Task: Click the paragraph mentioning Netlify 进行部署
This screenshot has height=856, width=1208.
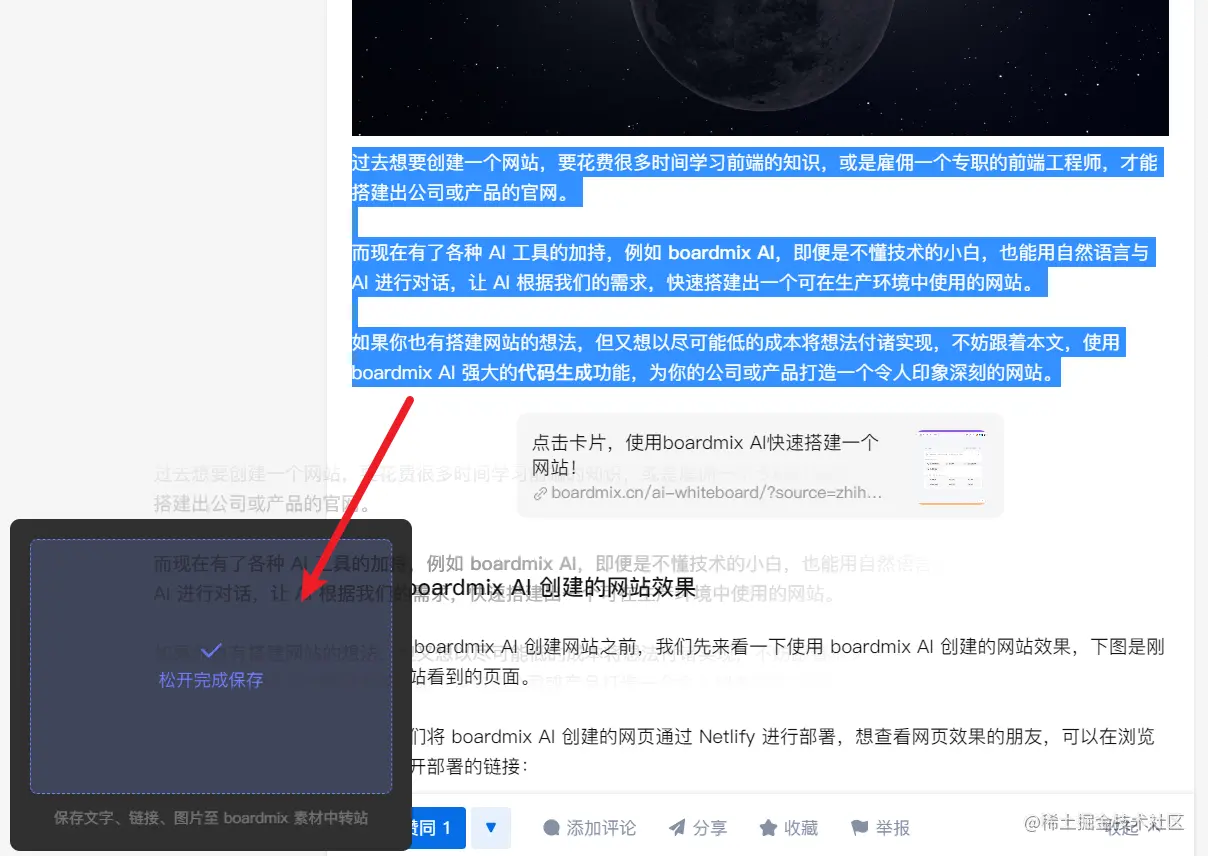Action: 782,752
